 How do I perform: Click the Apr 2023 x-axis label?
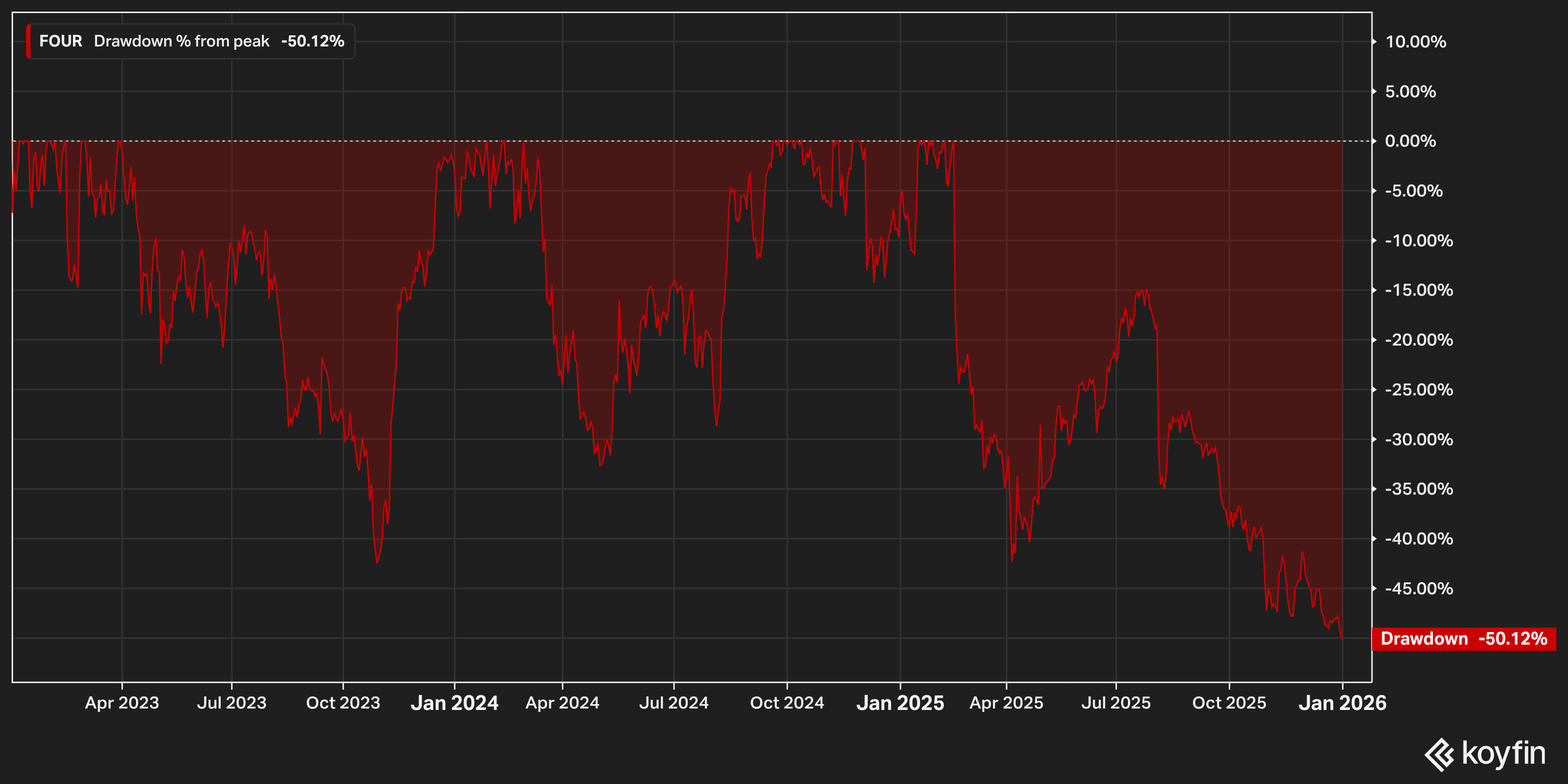point(122,703)
